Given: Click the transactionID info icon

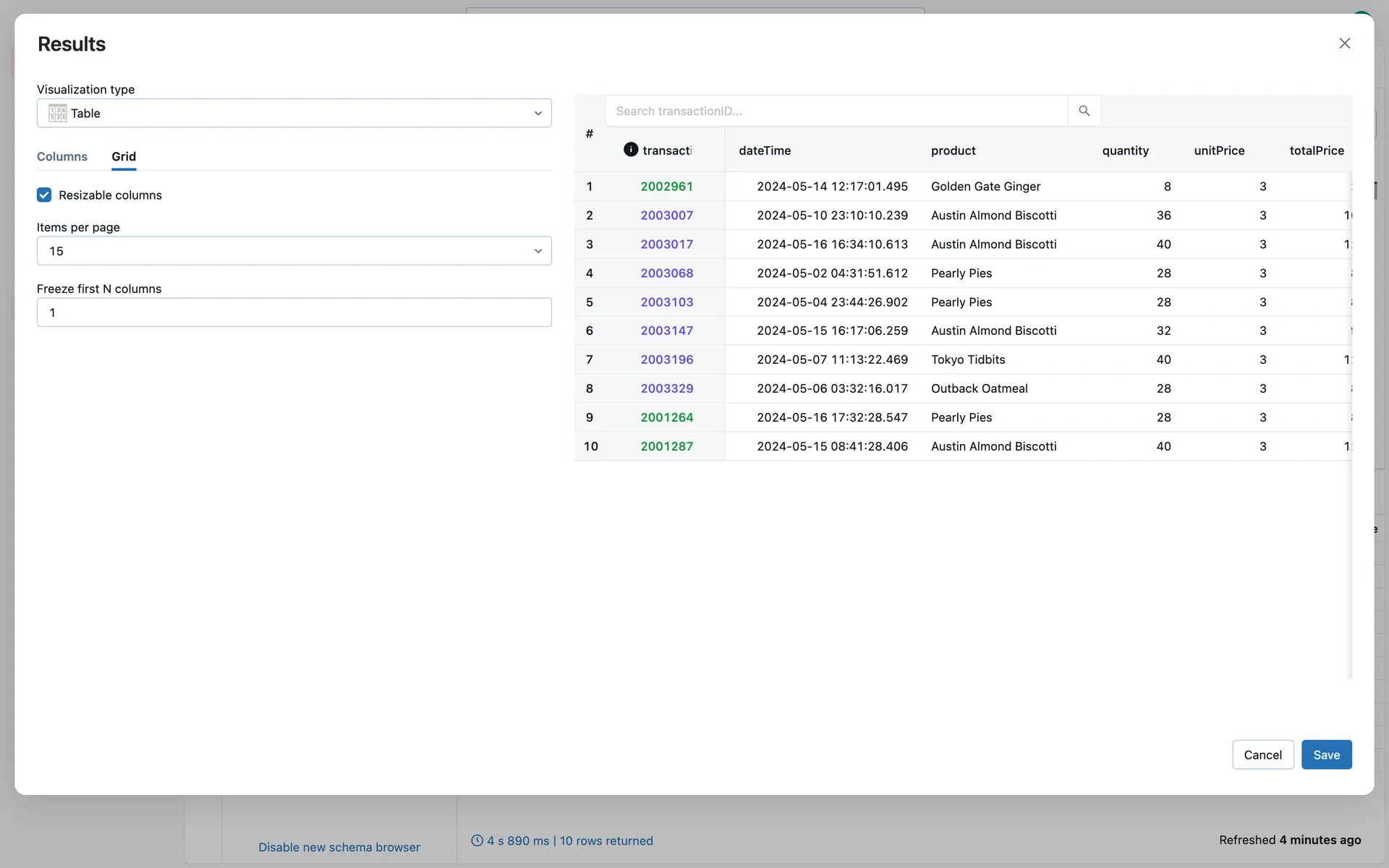Looking at the screenshot, I should 631,150.
